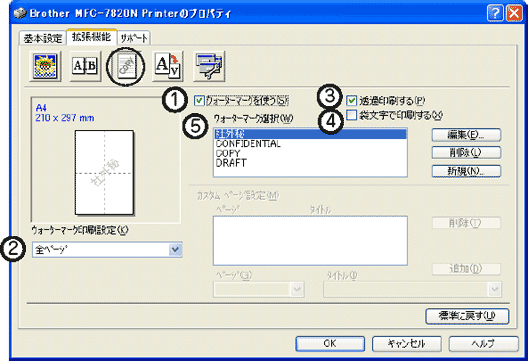Viewport: 528px width, 361px height.
Task: Disable the 透過印刷する checkbox
Action: tap(352, 100)
